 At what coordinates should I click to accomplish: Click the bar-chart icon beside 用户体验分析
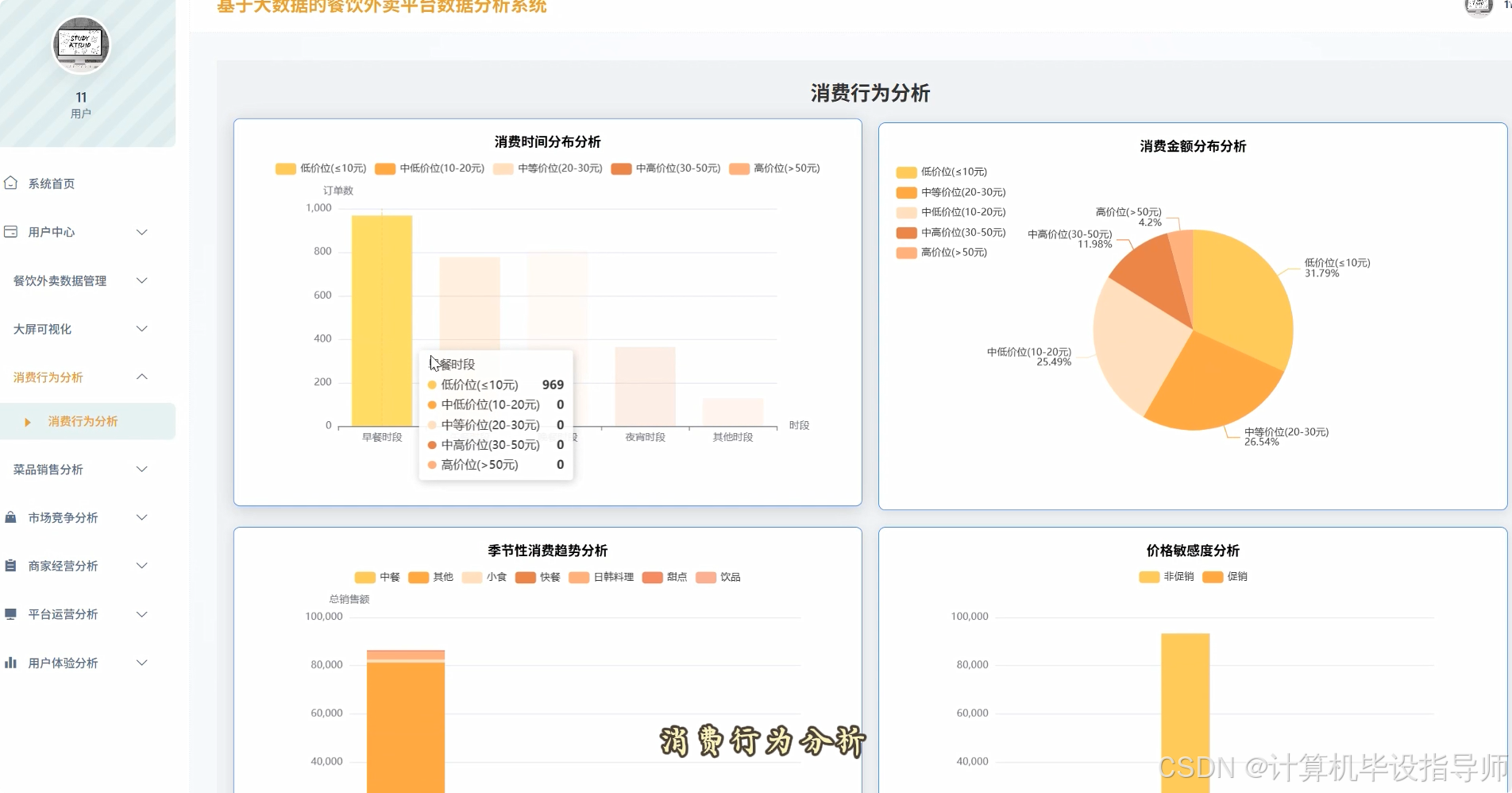10,663
